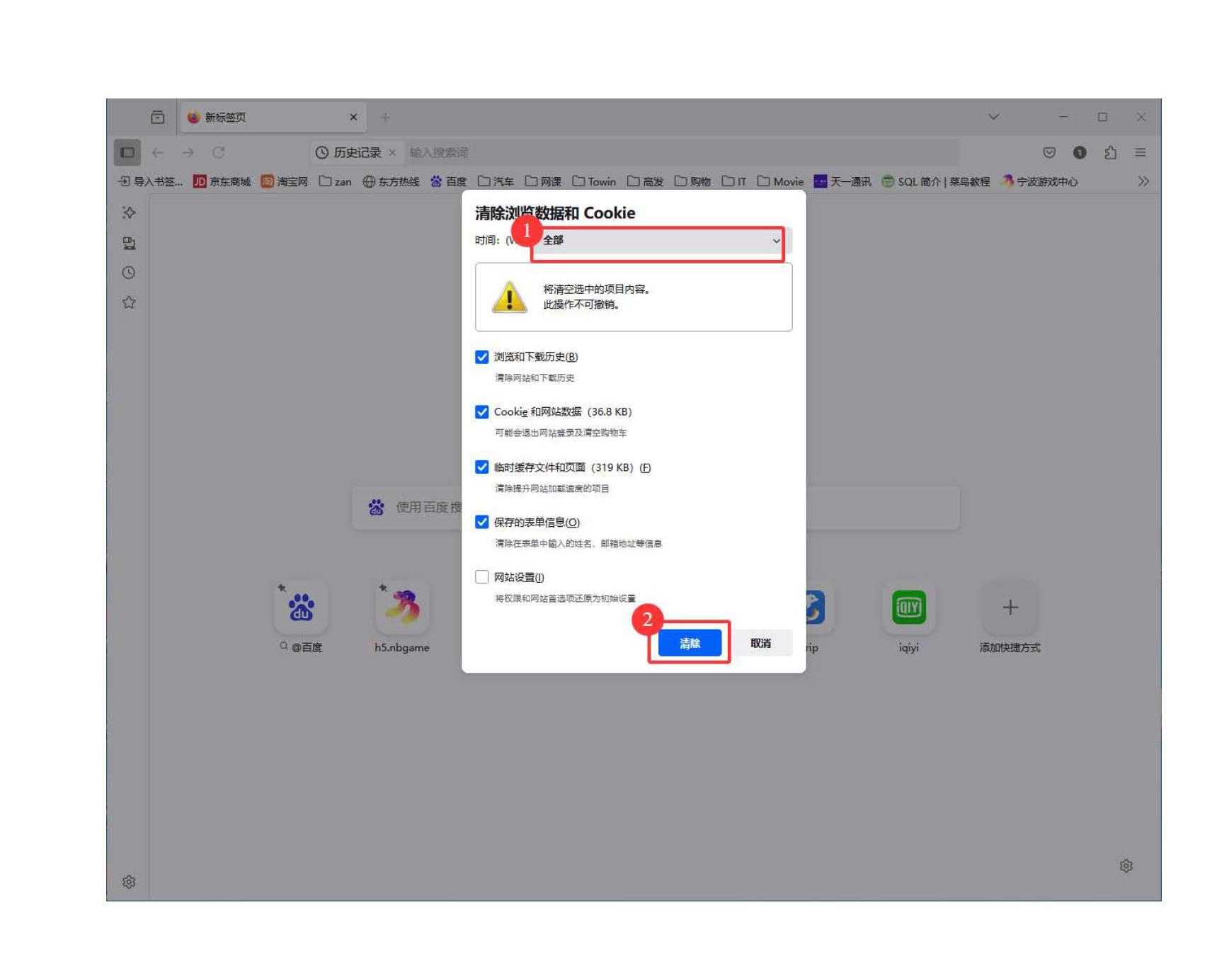Expand the 汽车 bookmarks folder
1229x980 pixels.
[x=496, y=181]
